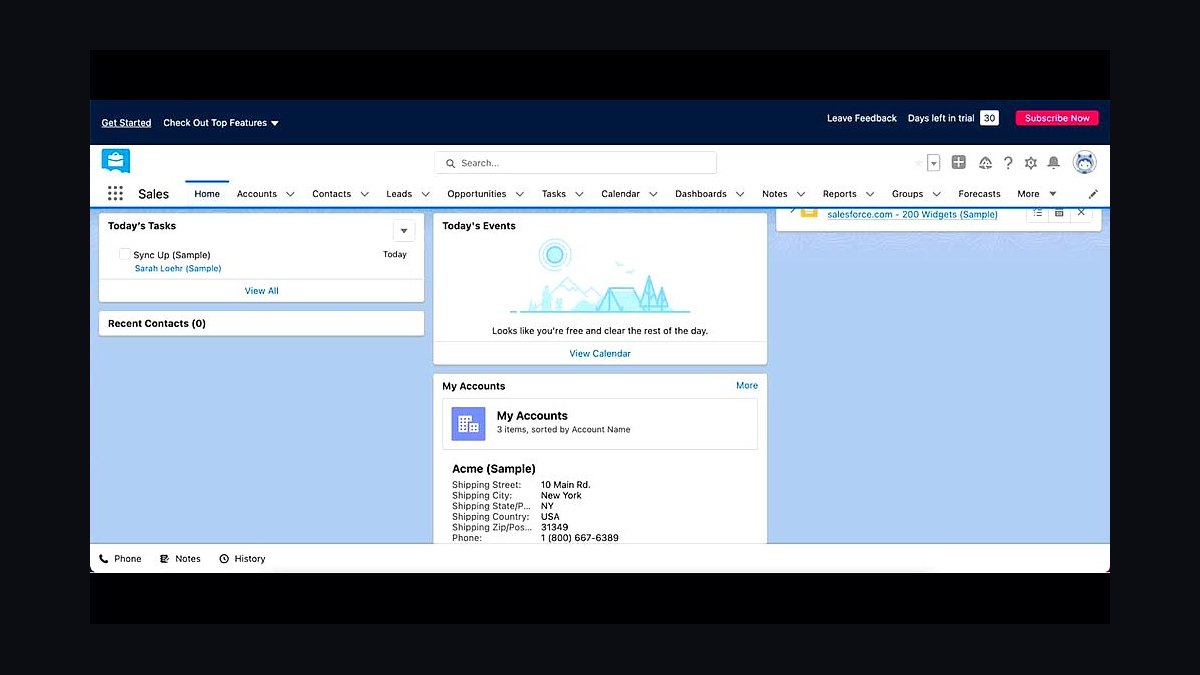The width and height of the screenshot is (1200, 675).
Task: Open the Sarah Loehr (Sample) contact link
Action: (178, 268)
